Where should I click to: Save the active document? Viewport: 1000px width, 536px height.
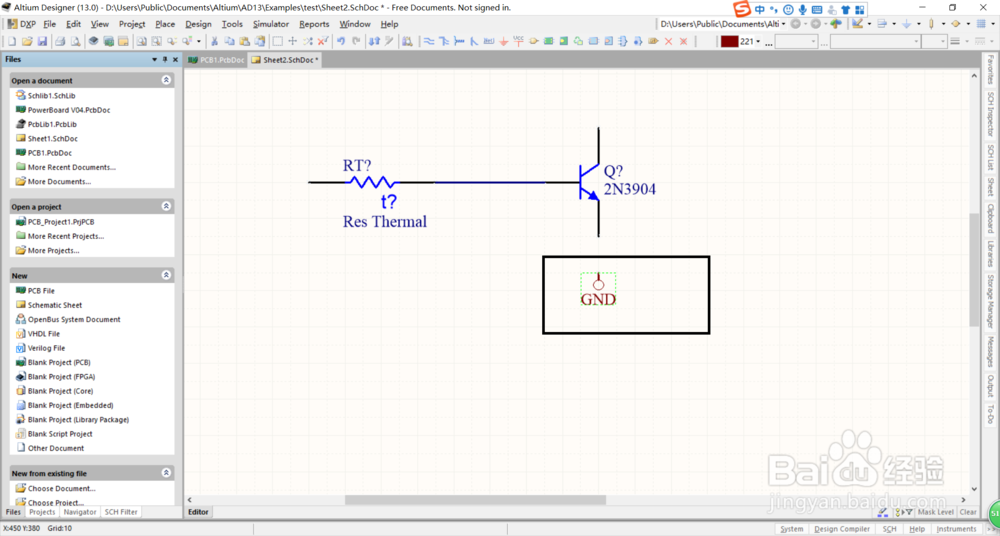click(x=42, y=41)
